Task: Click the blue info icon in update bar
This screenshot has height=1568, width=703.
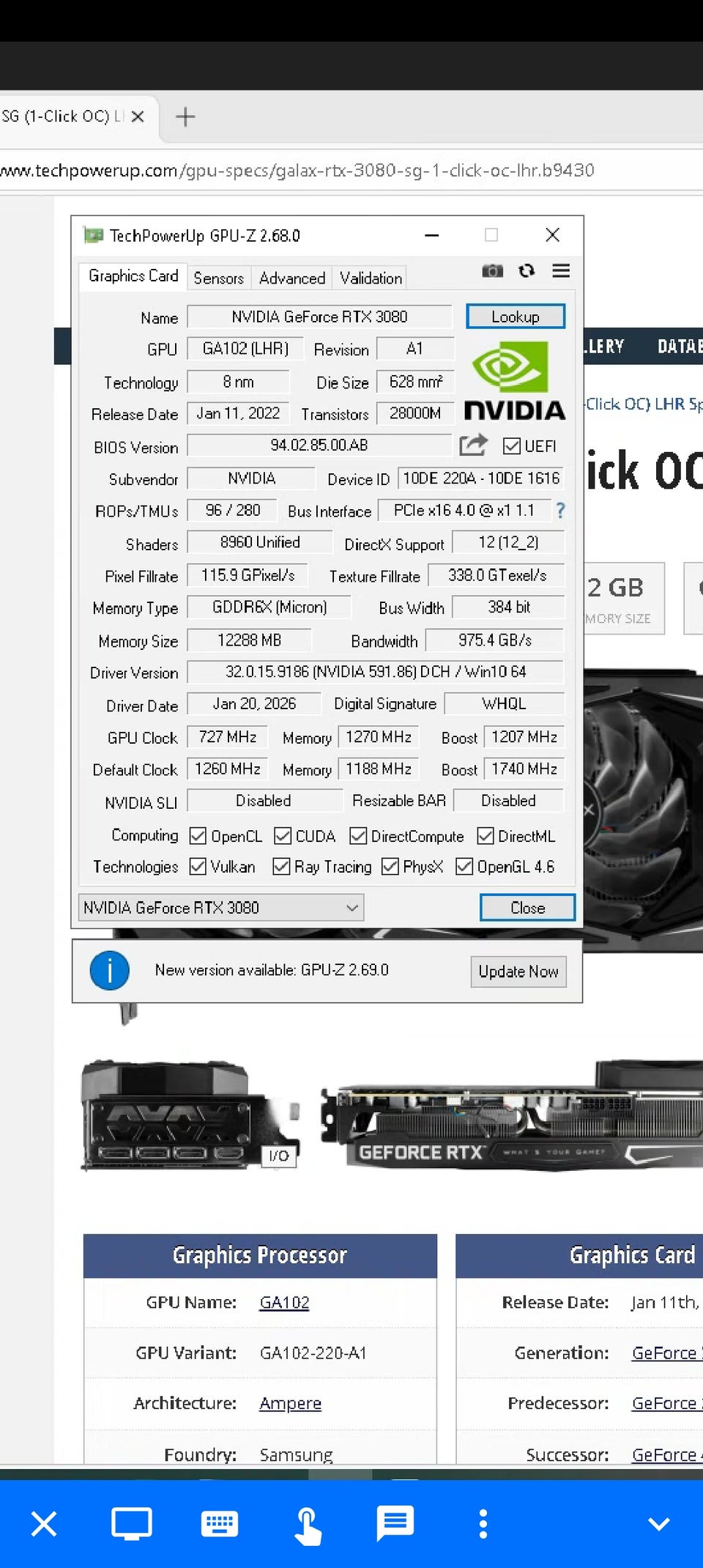Action: (110, 970)
